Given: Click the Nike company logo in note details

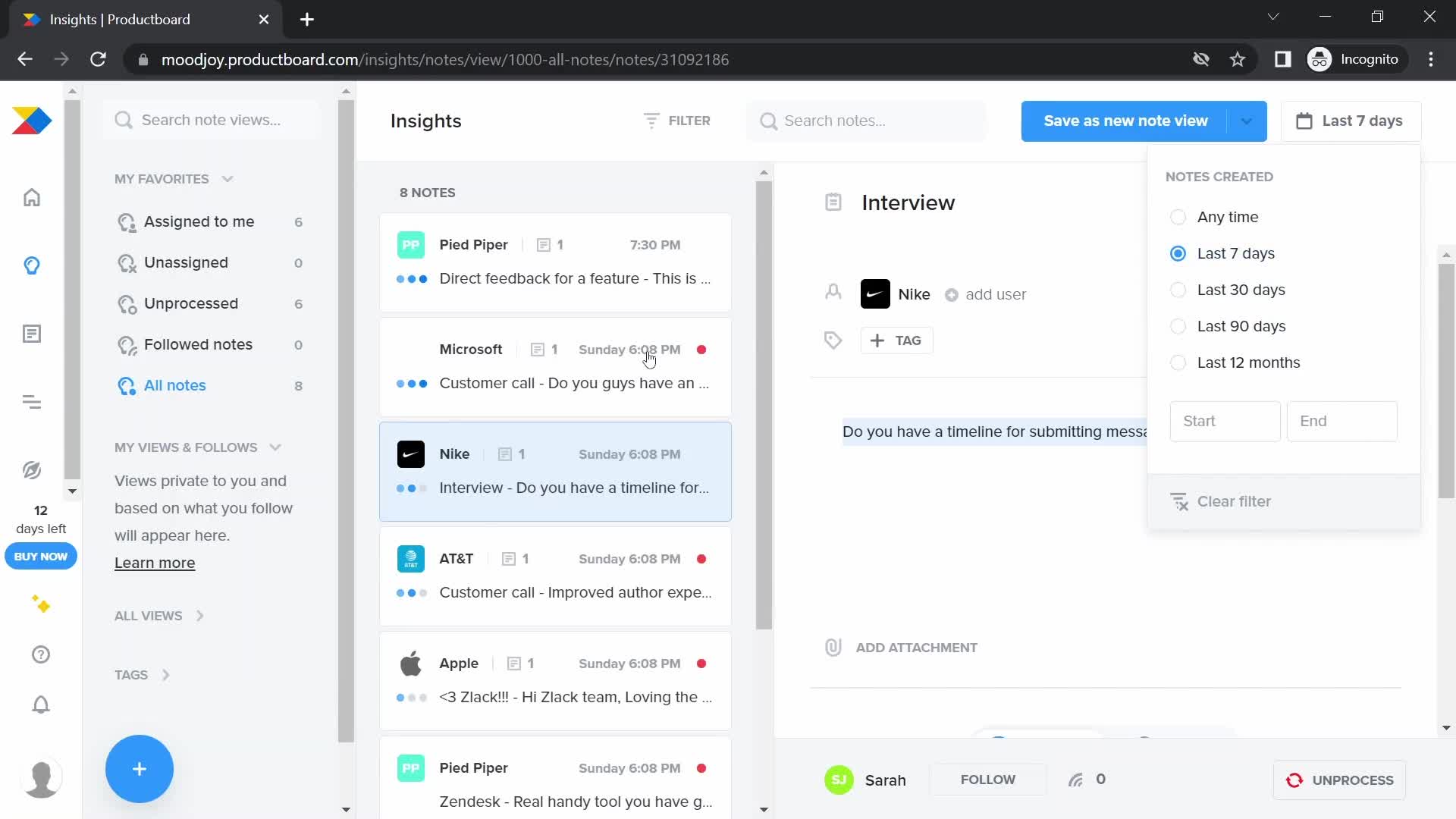Looking at the screenshot, I should (x=875, y=294).
